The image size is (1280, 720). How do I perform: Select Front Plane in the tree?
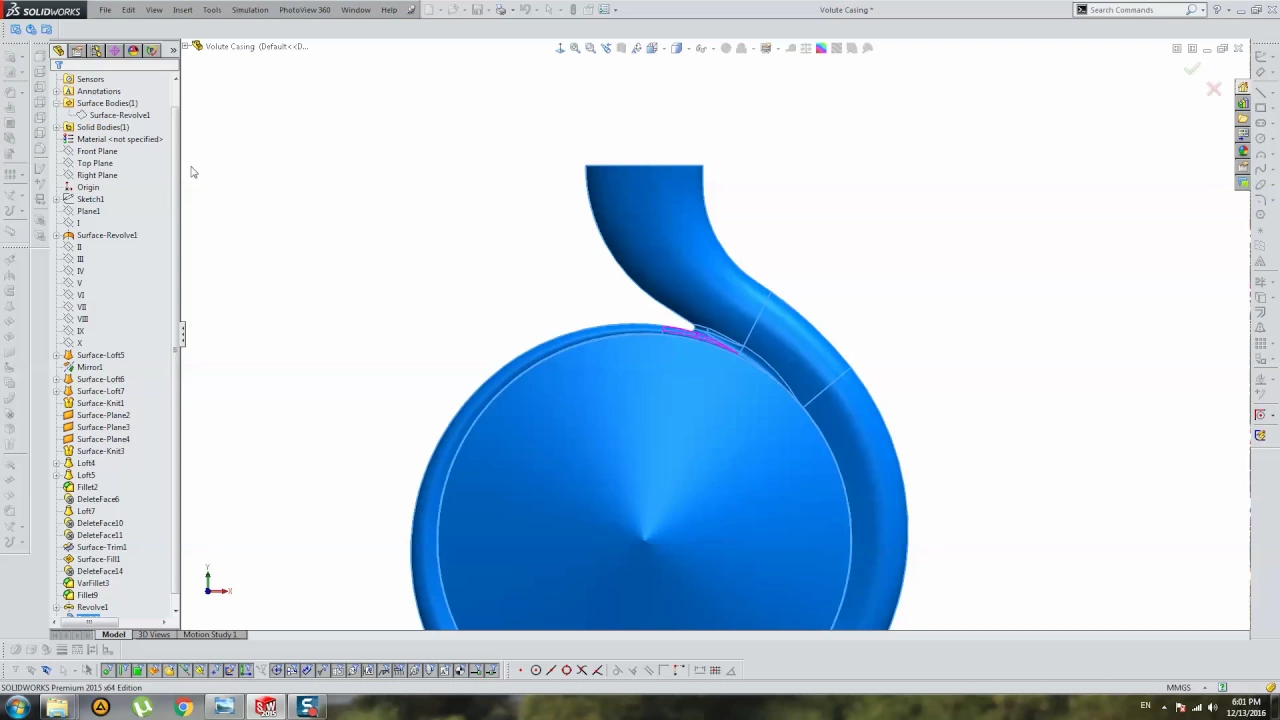tap(97, 151)
